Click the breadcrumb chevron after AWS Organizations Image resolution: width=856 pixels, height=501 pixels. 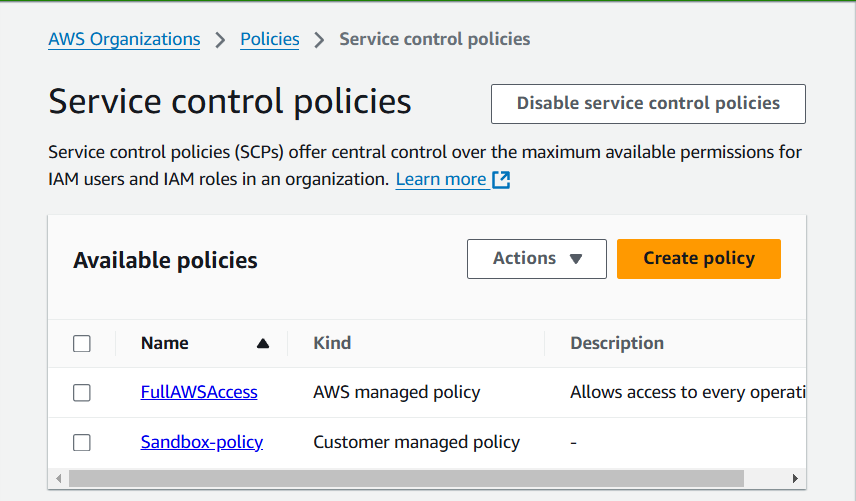[220, 40]
